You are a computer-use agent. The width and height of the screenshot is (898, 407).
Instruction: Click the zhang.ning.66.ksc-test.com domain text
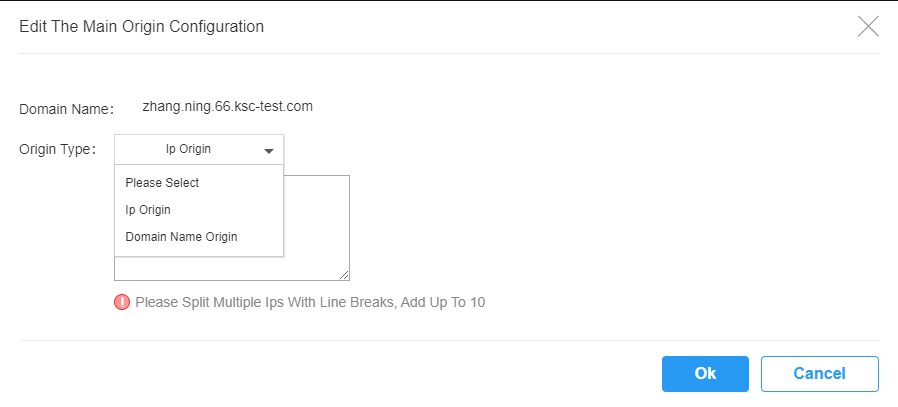(x=227, y=106)
